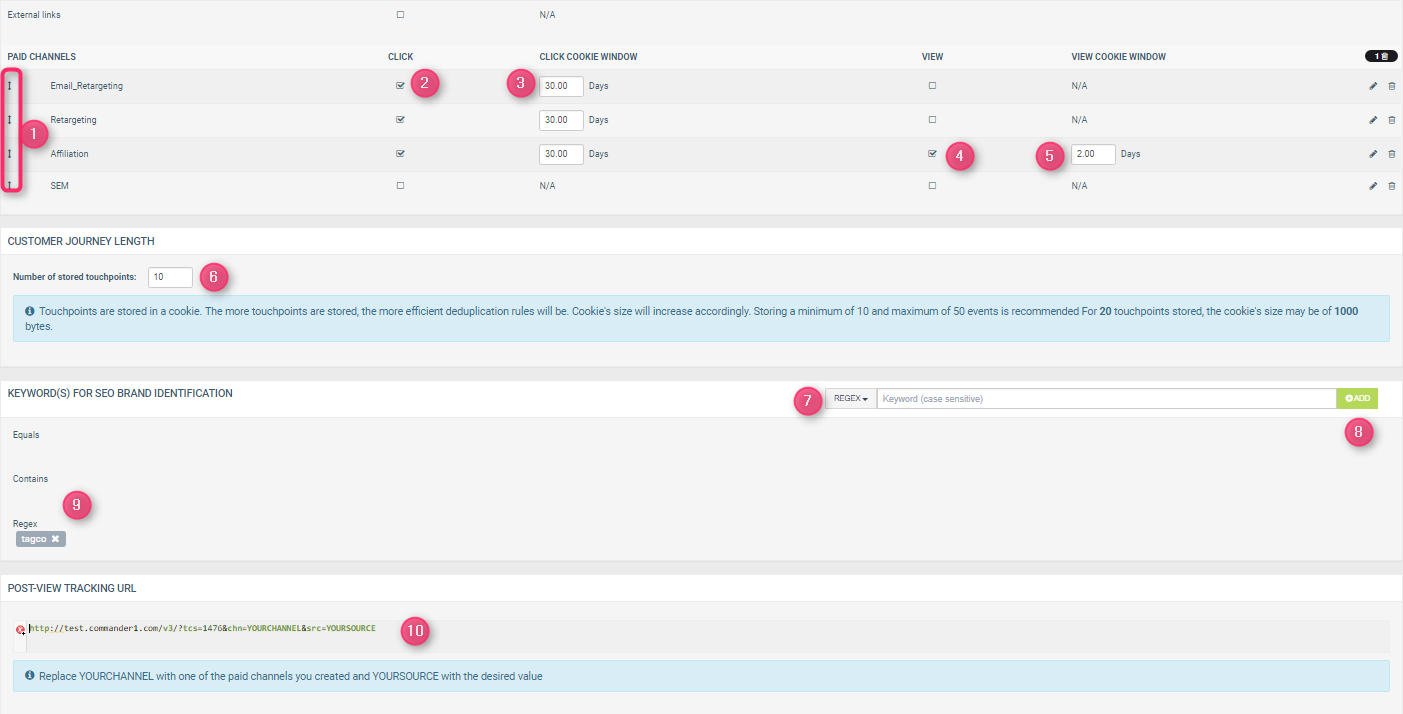The width and height of the screenshot is (1403, 714).
Task: Edit the Retargeting channel with pencil icon
Action: 1373,120
